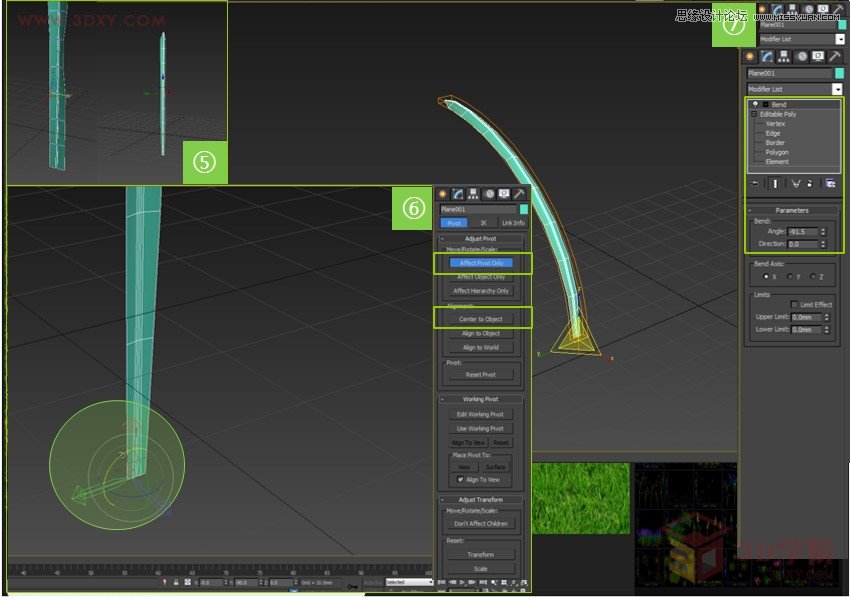
Task: Click the Pin Stack icon below modifier stack
Action: click(x=755, y=183)
